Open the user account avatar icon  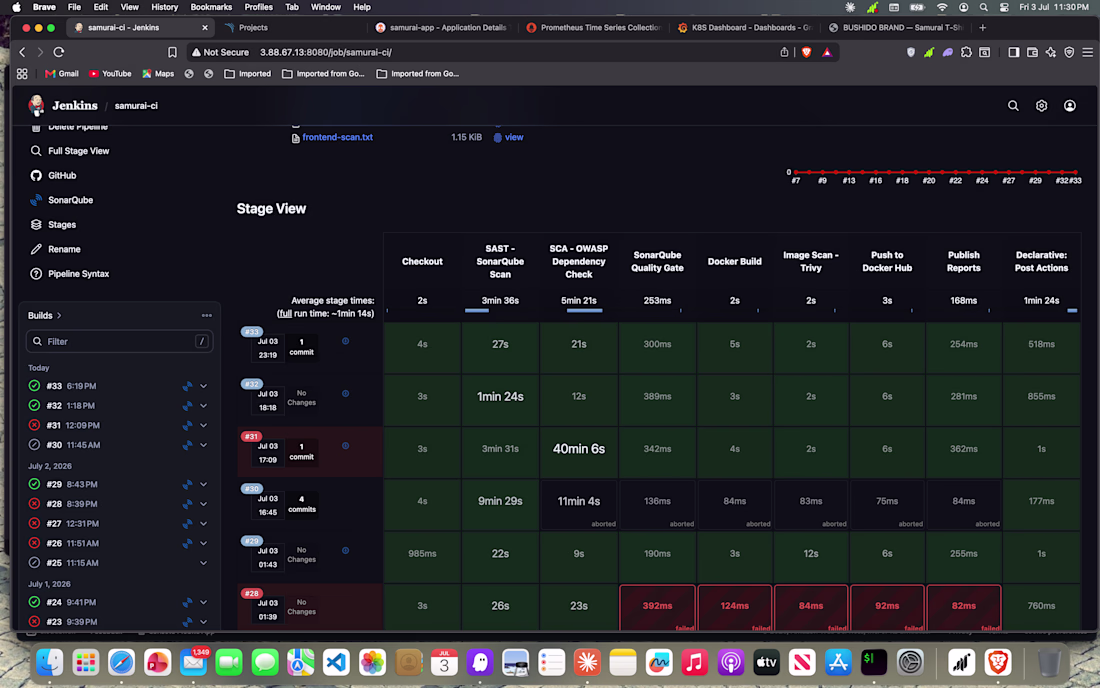(x=1069, y=106)
